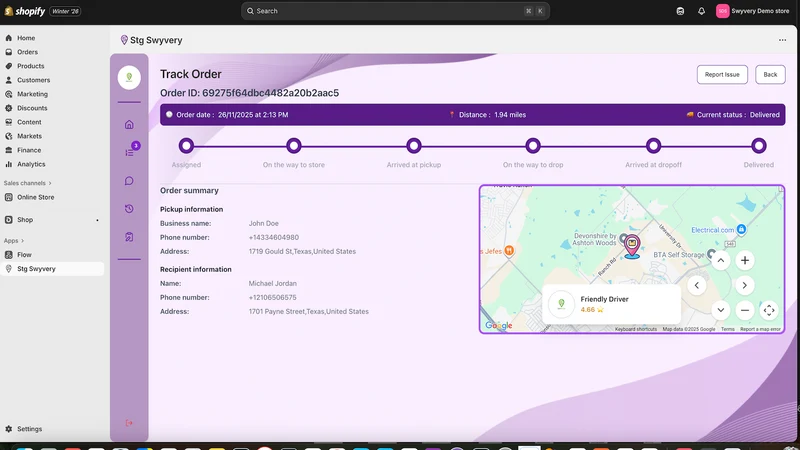Screen dimensions: 800x450
Task: Click the pickup address 1719 Gould St
Action: pos(302,252)
